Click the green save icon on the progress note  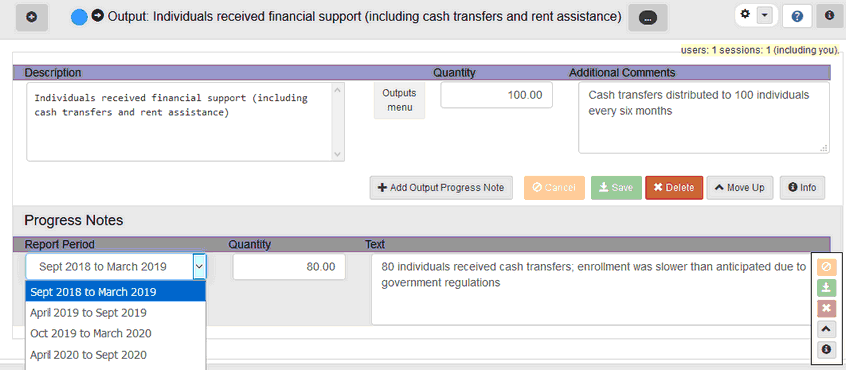(x=825, y=287)
